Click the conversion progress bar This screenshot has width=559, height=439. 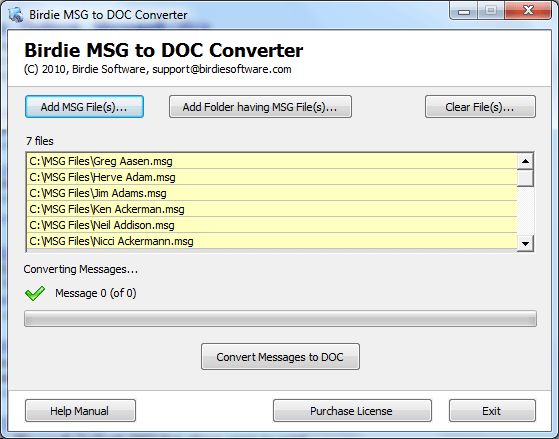coord(280,318)
